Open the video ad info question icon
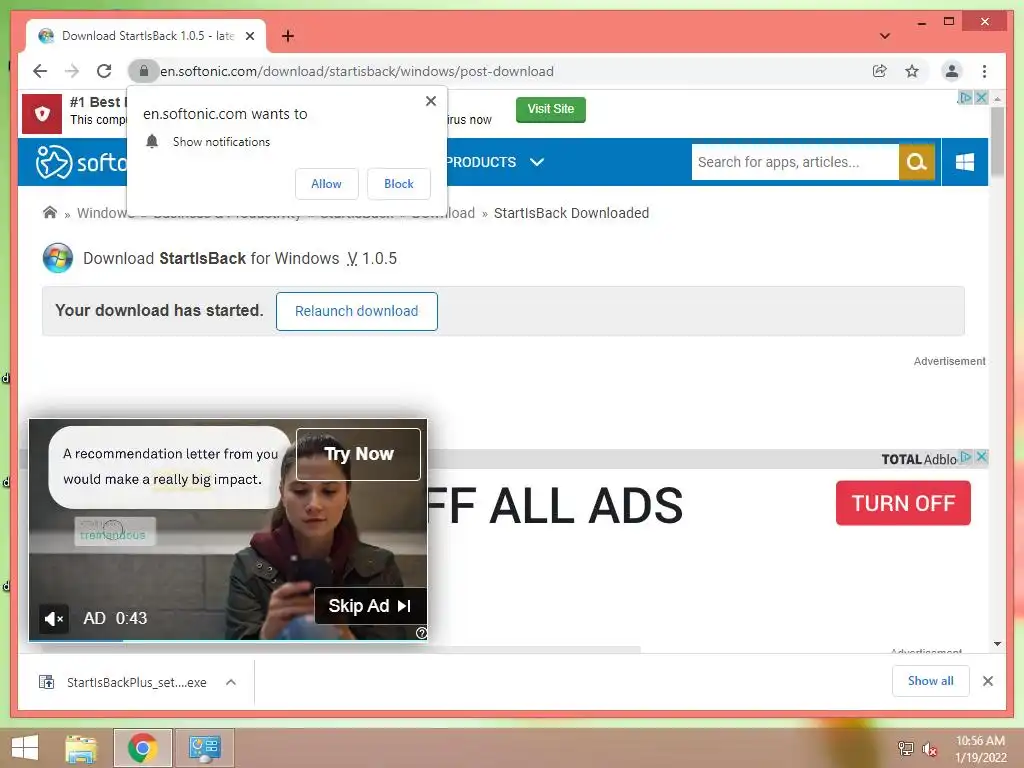The height and width of the screenshot is (768, 1024). click(x=421, y=633)
